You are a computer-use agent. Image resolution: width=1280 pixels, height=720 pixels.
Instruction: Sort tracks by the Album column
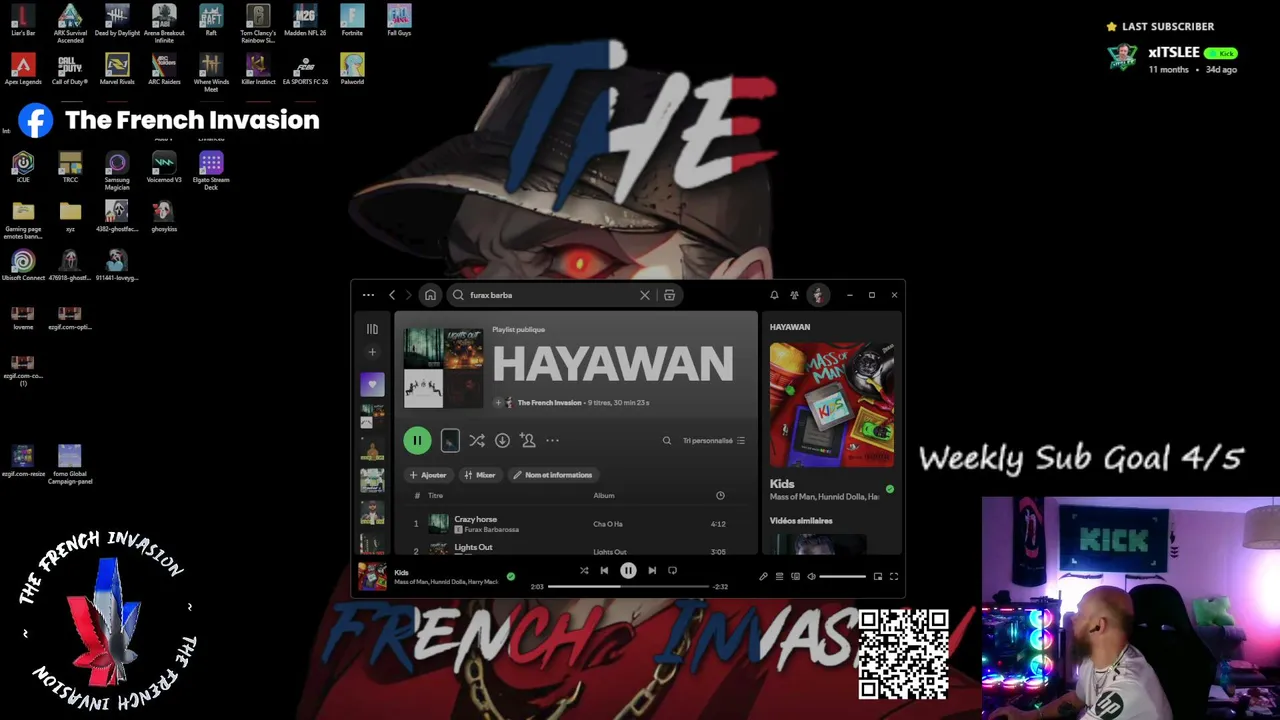[x=604, y=496]
